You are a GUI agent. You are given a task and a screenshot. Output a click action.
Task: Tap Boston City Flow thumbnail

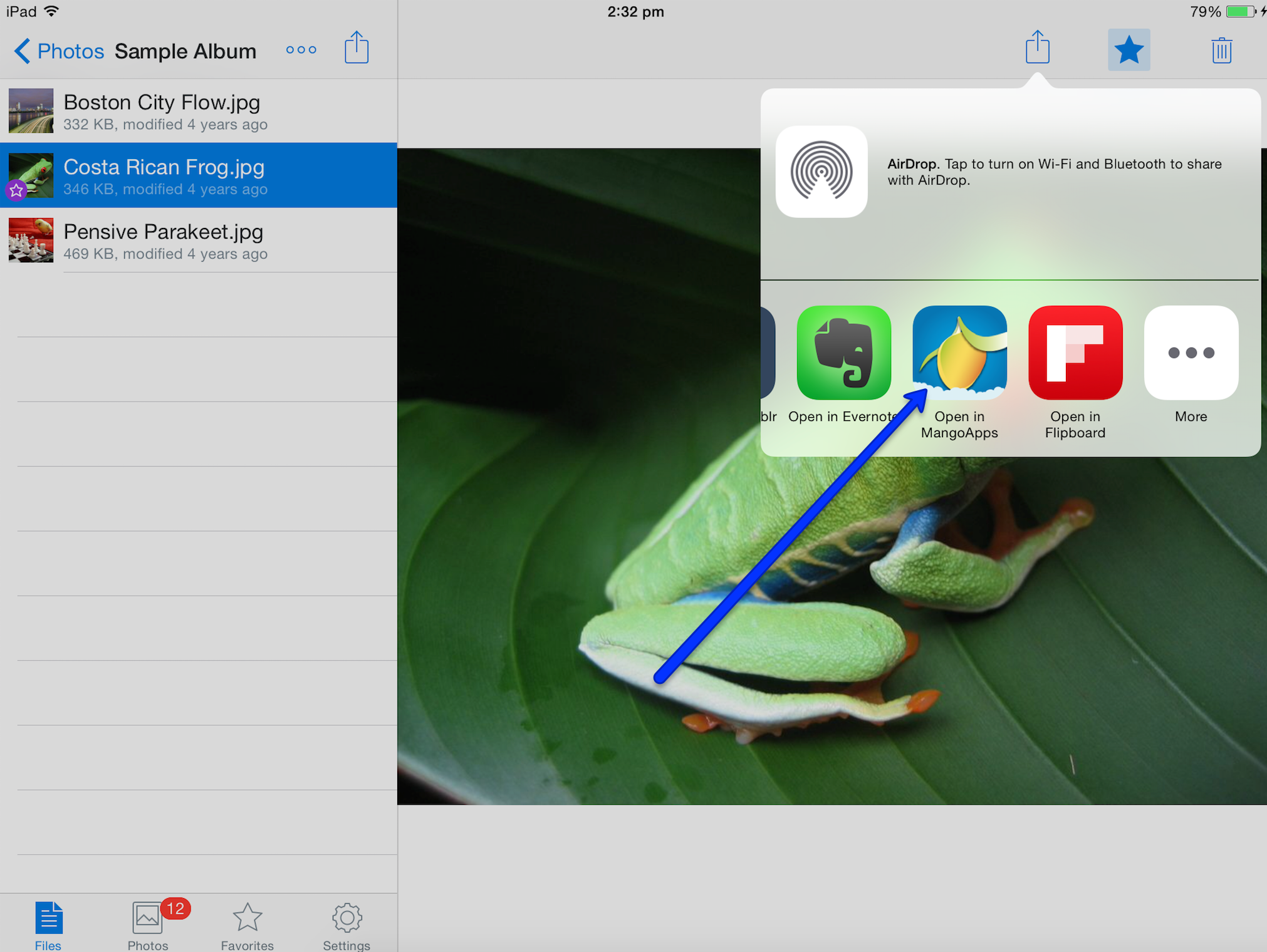(31, 111)
